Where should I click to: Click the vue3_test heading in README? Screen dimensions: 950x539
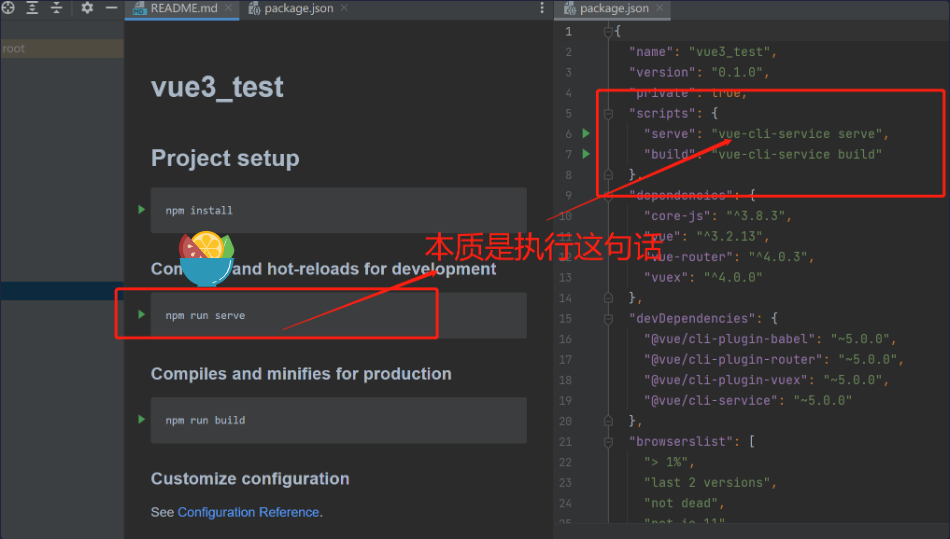217,87
